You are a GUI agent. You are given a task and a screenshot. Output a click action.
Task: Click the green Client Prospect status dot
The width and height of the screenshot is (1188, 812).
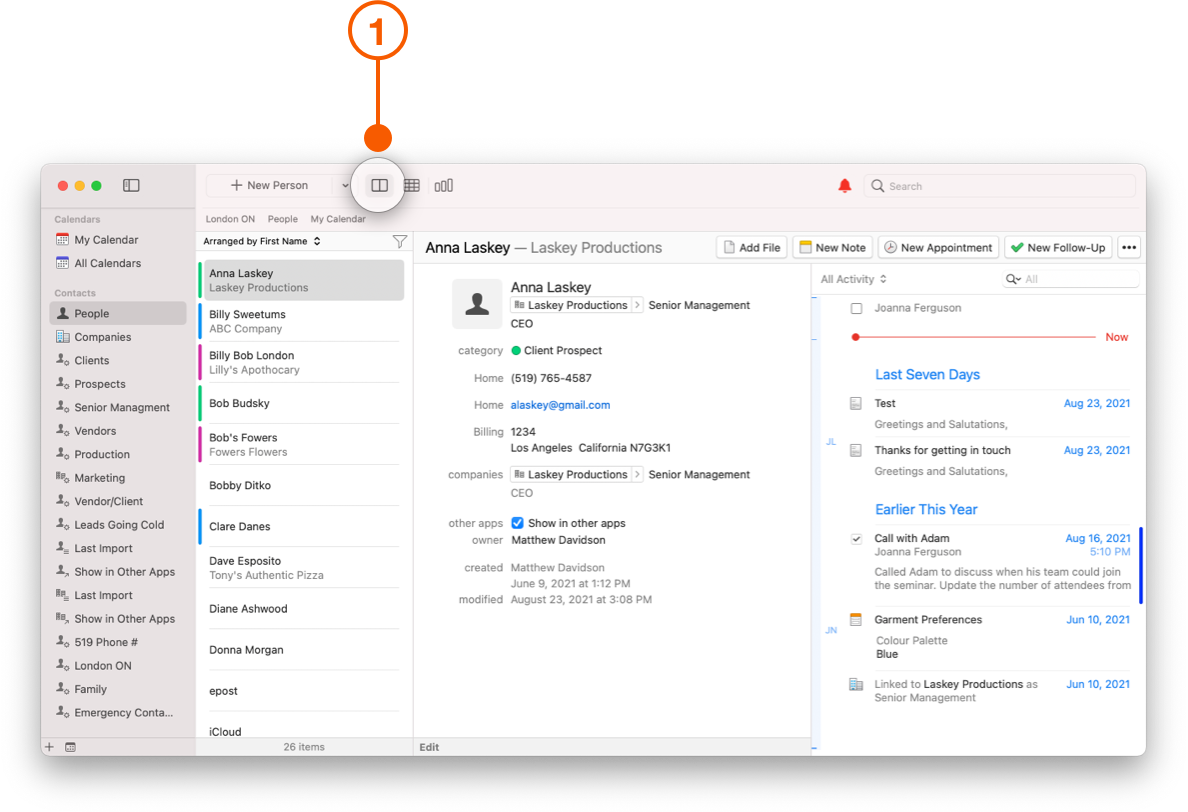tap(518, 350)
